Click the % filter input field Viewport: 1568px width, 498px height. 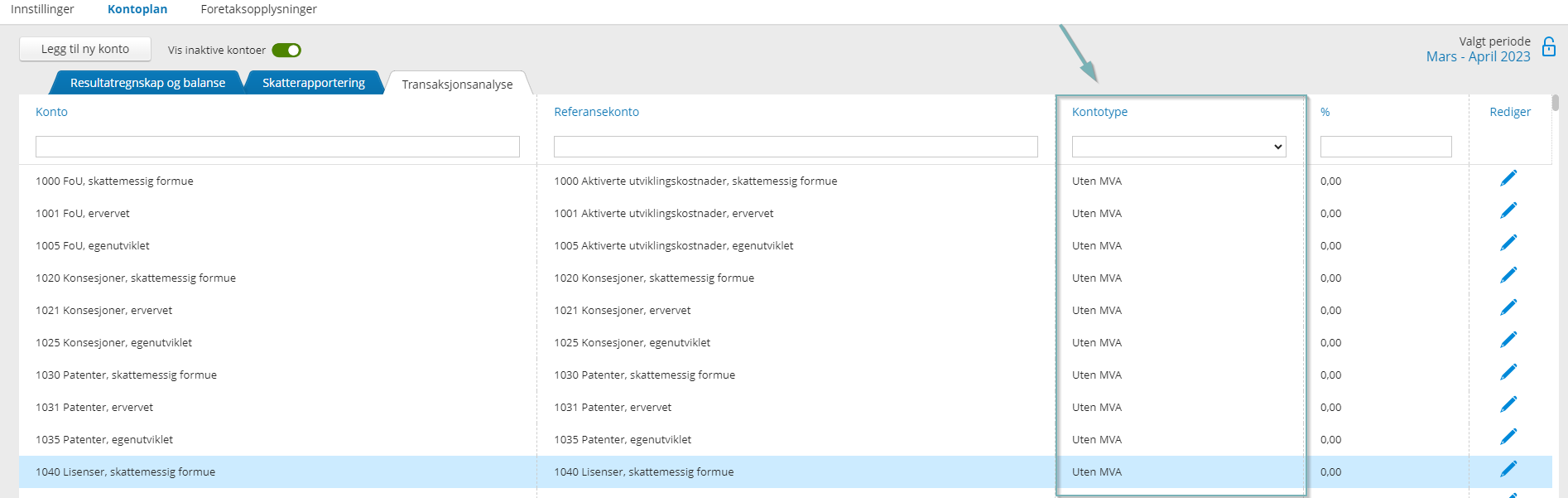point(1386,147)
